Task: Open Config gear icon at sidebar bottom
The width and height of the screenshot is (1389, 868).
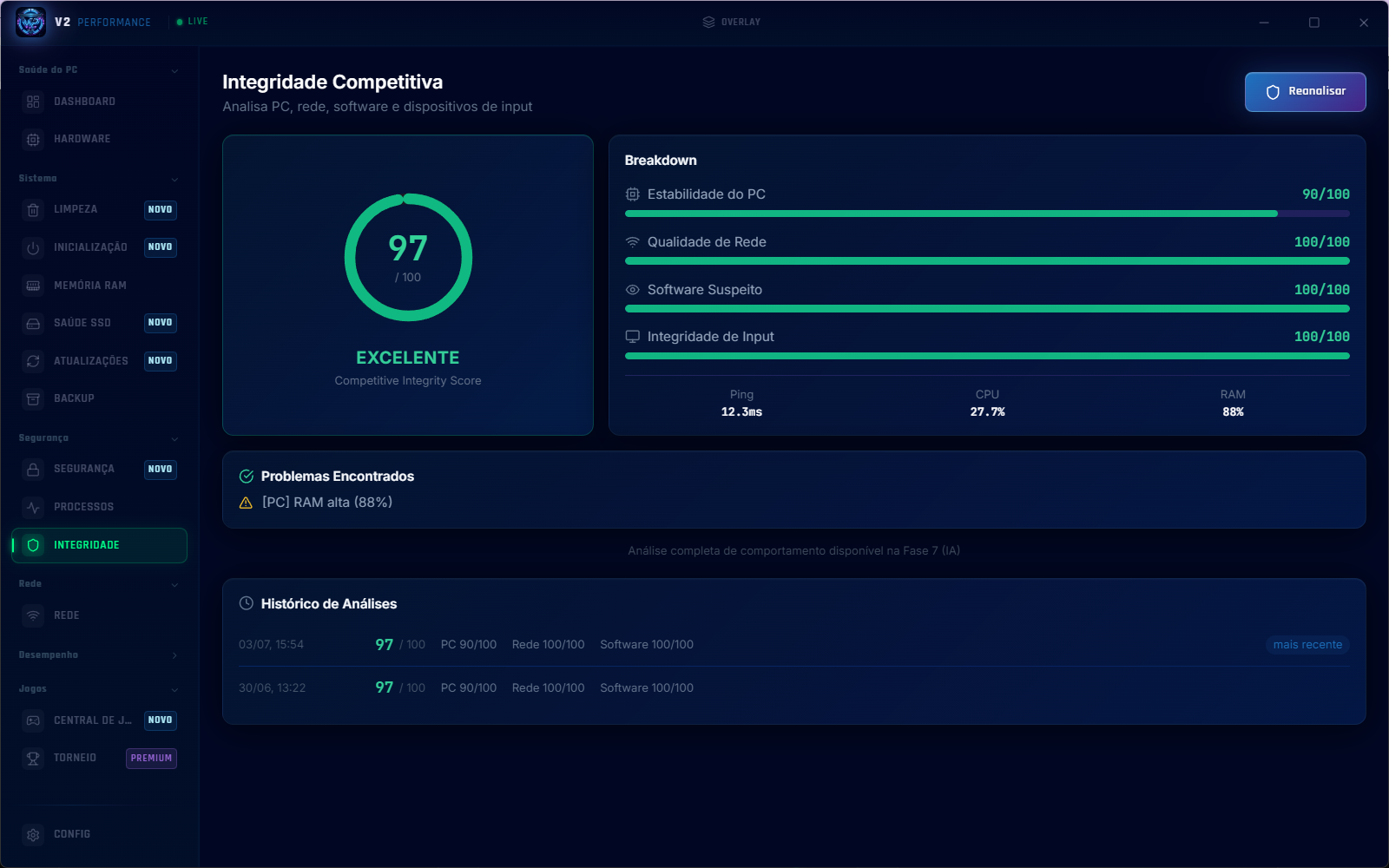Action: (x=33, y=834)
